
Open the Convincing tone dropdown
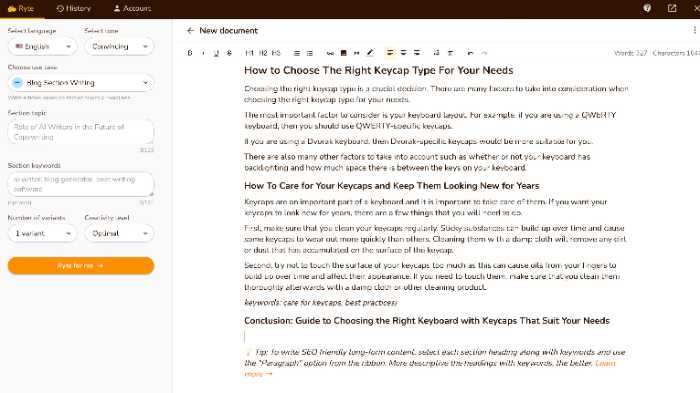click(119, 46)
